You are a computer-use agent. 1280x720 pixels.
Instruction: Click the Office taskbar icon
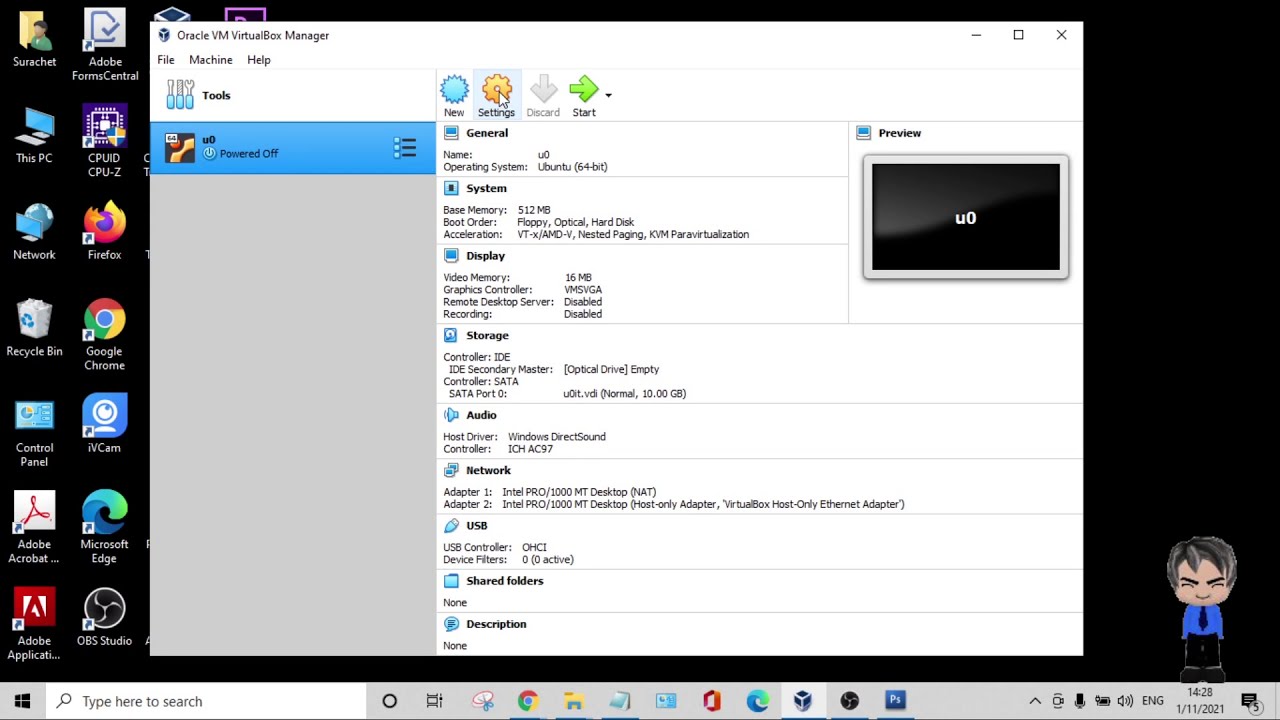coord(711,701)
